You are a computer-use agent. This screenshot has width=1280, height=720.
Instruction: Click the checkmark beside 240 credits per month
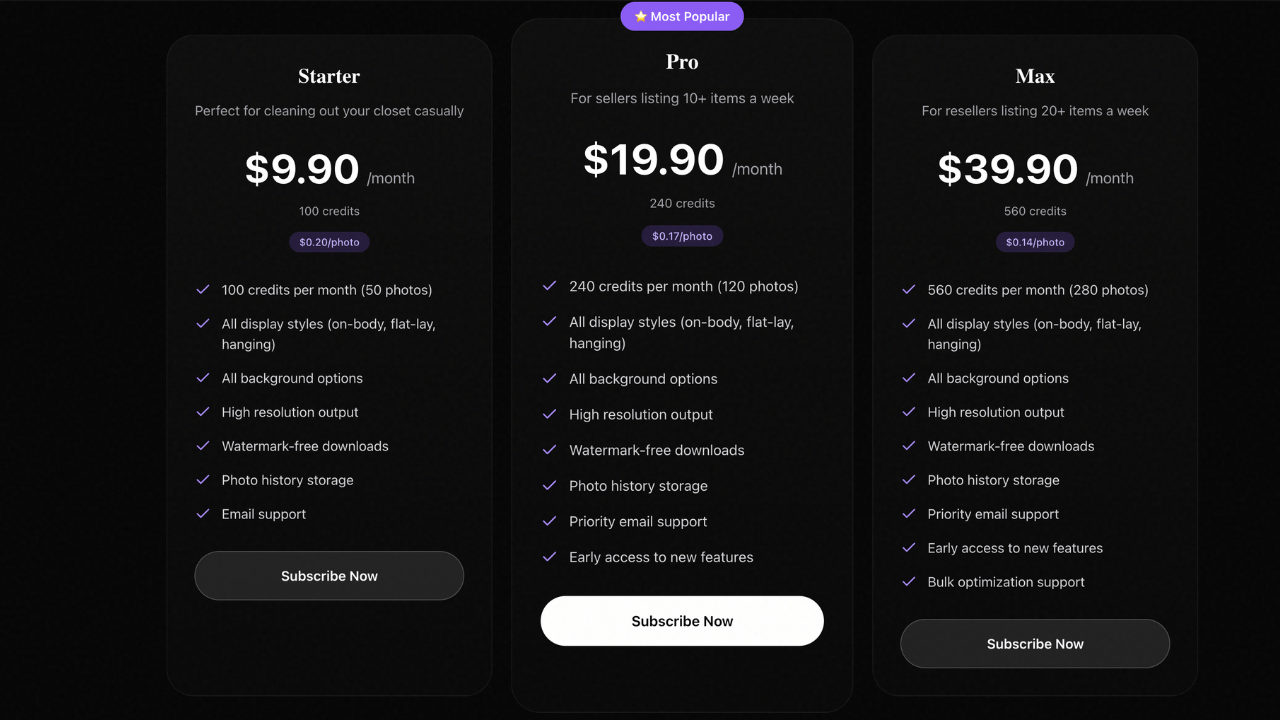pyautogui.click(x=549, y=286)
